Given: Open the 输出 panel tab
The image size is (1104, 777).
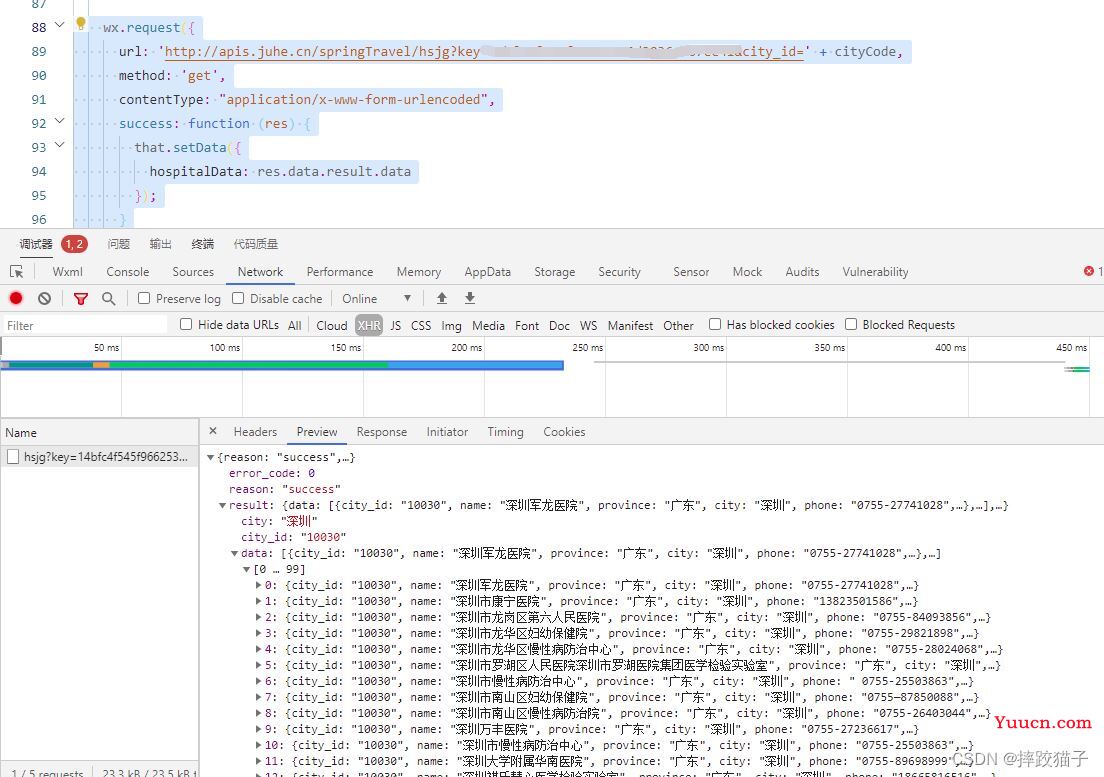Looking at the screenshot, I should [161, 244].
